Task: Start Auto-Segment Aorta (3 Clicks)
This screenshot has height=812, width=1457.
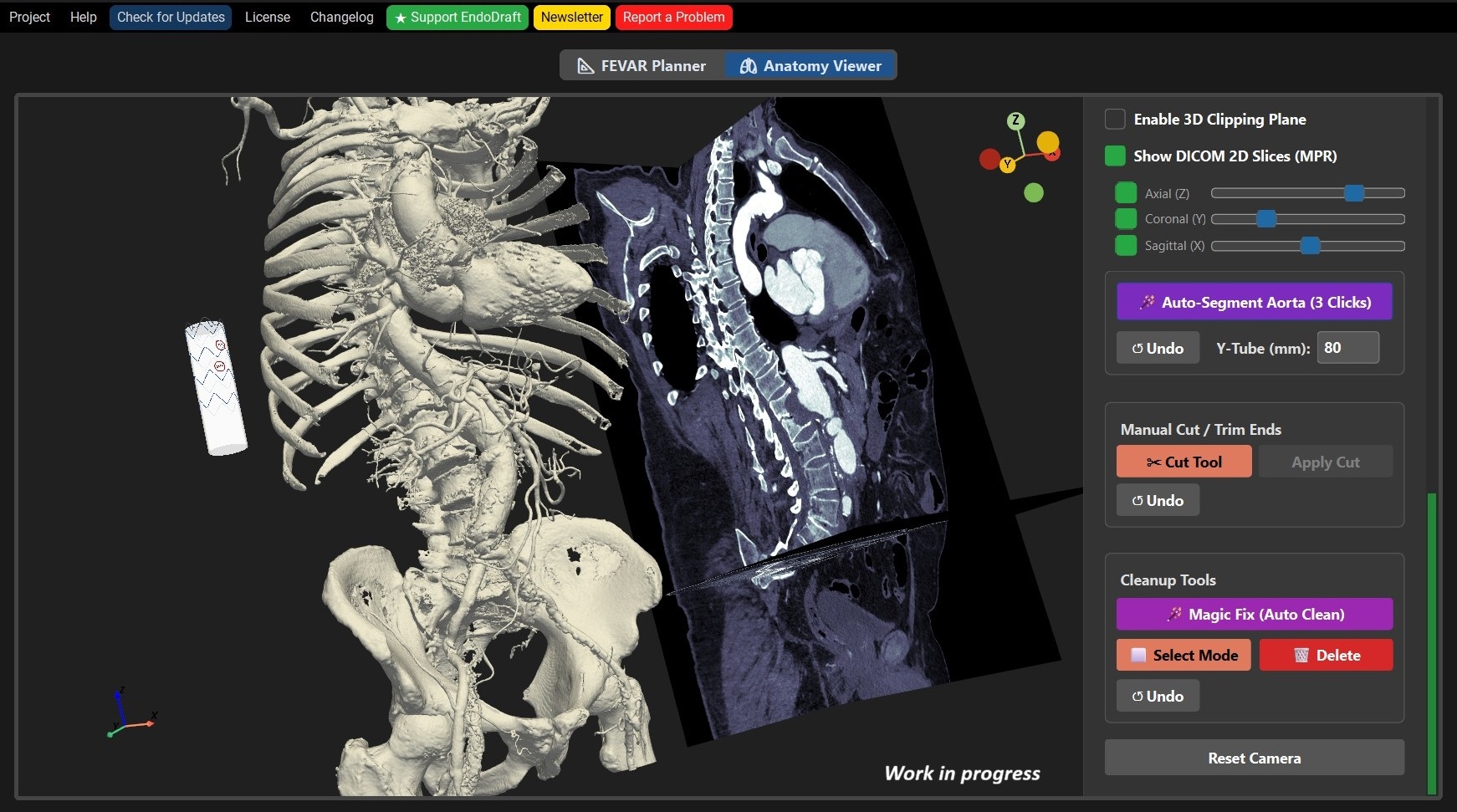Action: tap(1254, 302)
